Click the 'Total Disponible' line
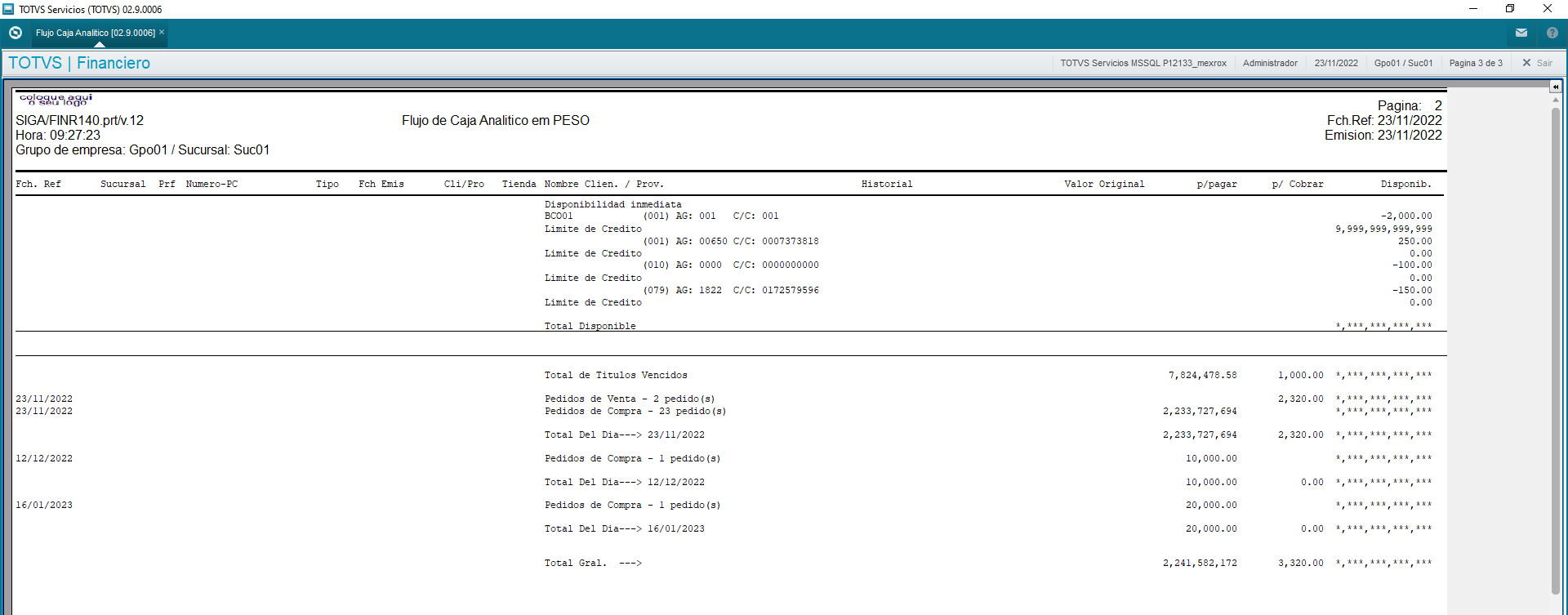This screenshot has width=1568, height=615. [590, 326]
